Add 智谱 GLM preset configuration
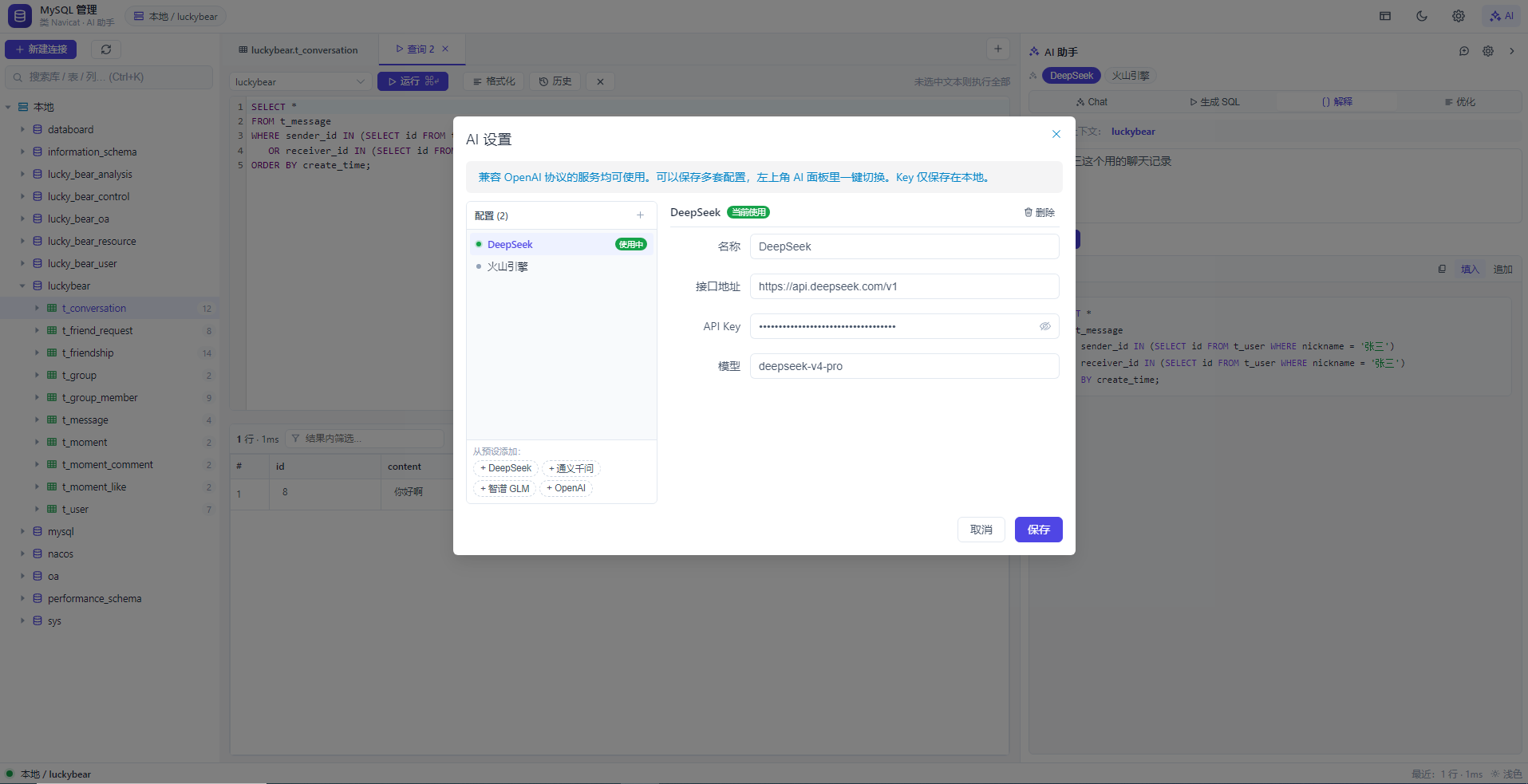The image size is (1528, 784). coord(505,488)
